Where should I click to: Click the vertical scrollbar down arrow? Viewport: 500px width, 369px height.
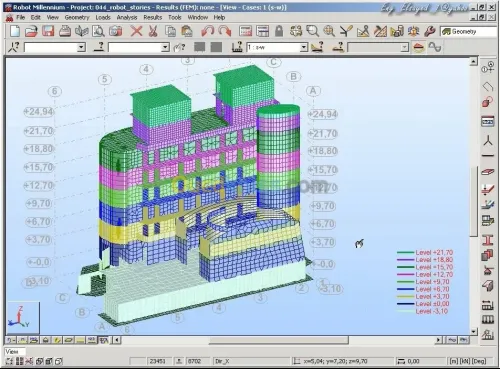pyautogui.click(x=473, y=331)
